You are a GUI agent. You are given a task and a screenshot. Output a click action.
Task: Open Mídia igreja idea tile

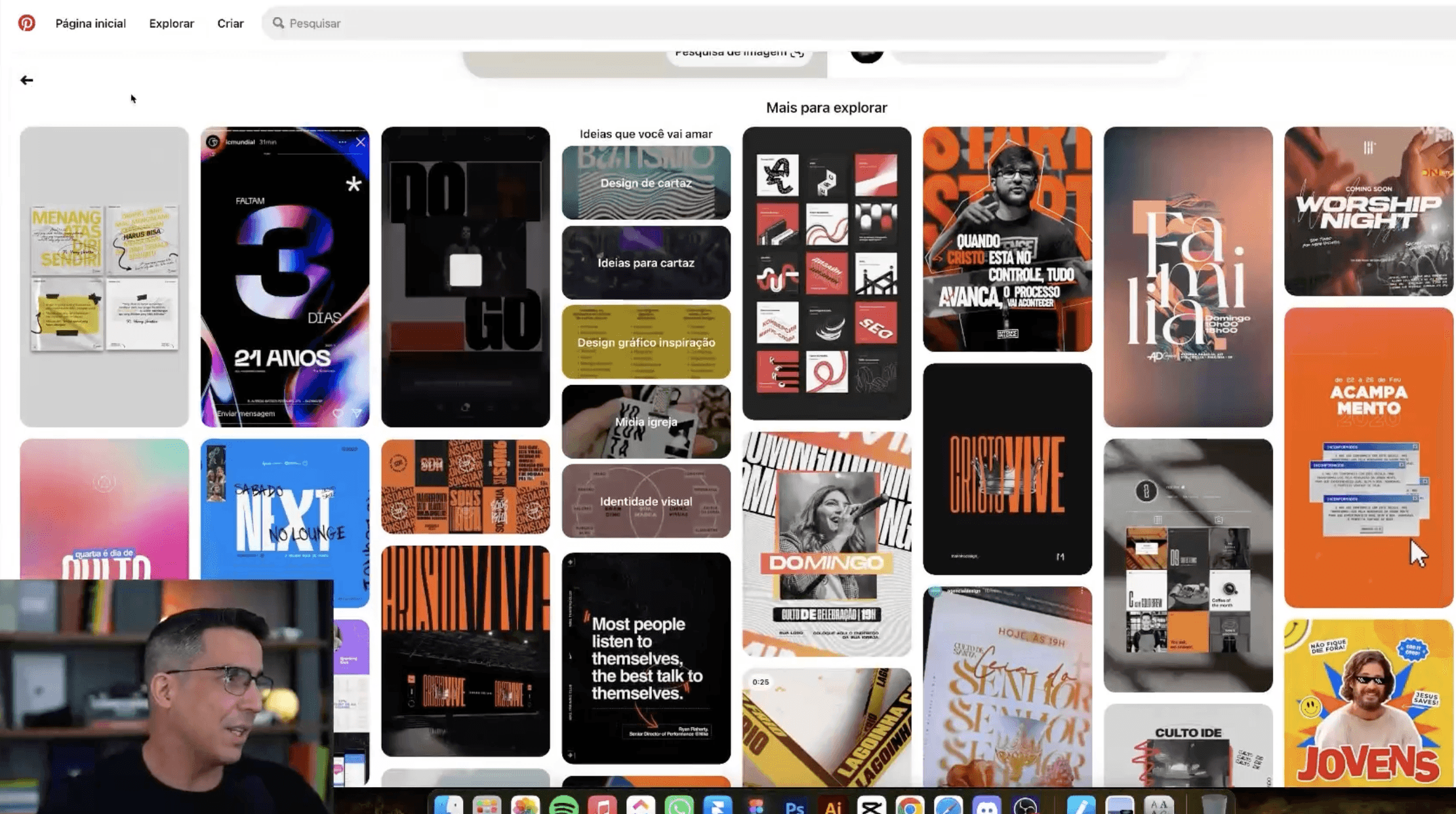[x=646, y=422]
